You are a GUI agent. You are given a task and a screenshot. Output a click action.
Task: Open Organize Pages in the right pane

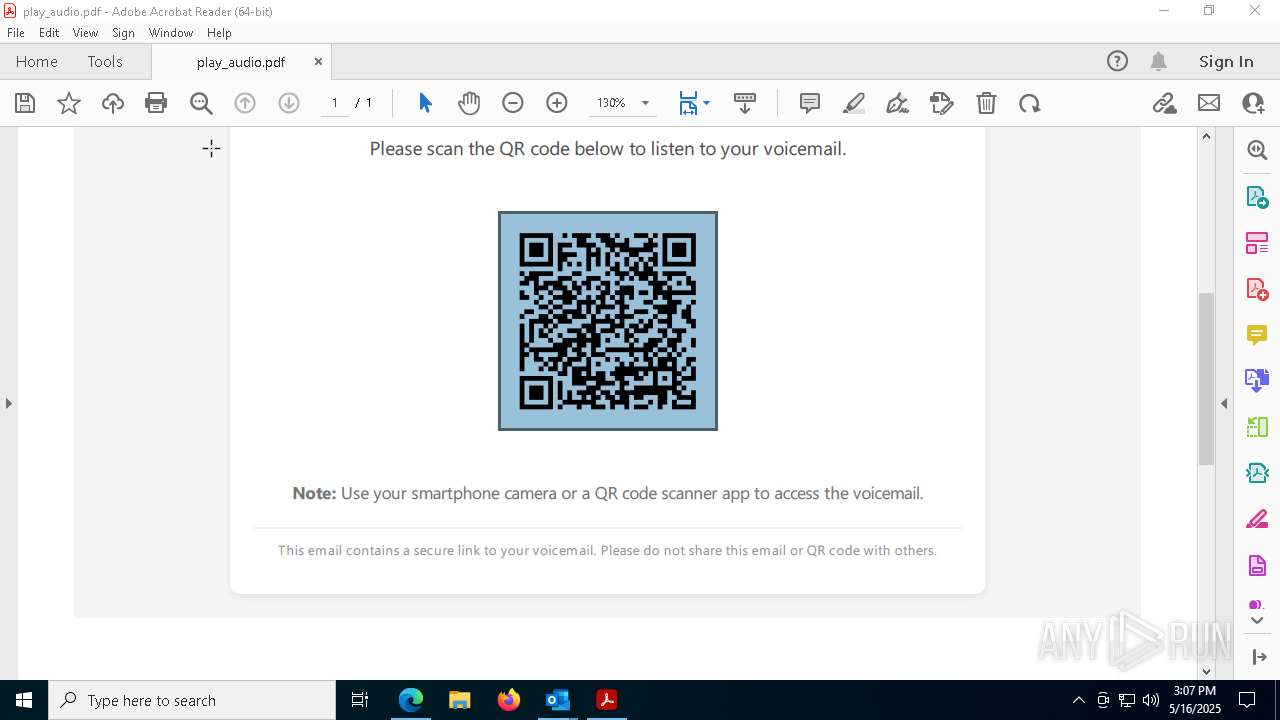tap(1257, 427)
